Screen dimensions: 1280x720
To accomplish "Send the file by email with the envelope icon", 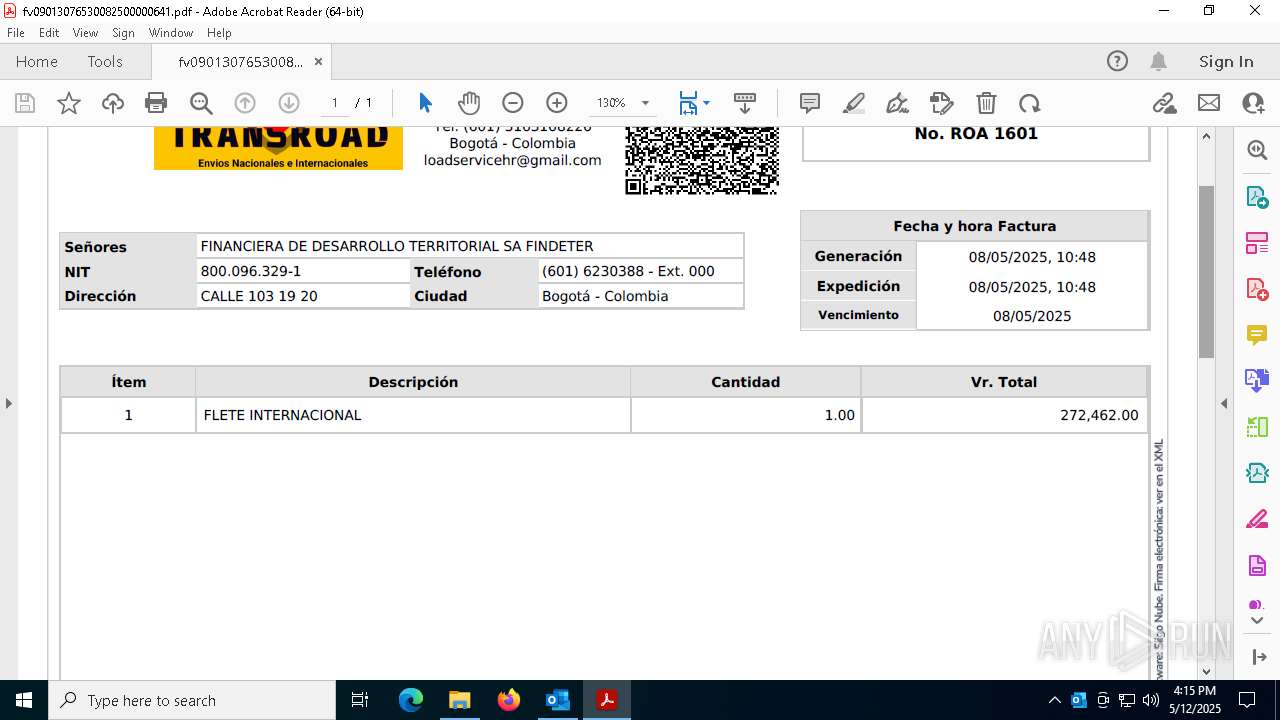I will pyautogui.click(x=1209, y=103).
